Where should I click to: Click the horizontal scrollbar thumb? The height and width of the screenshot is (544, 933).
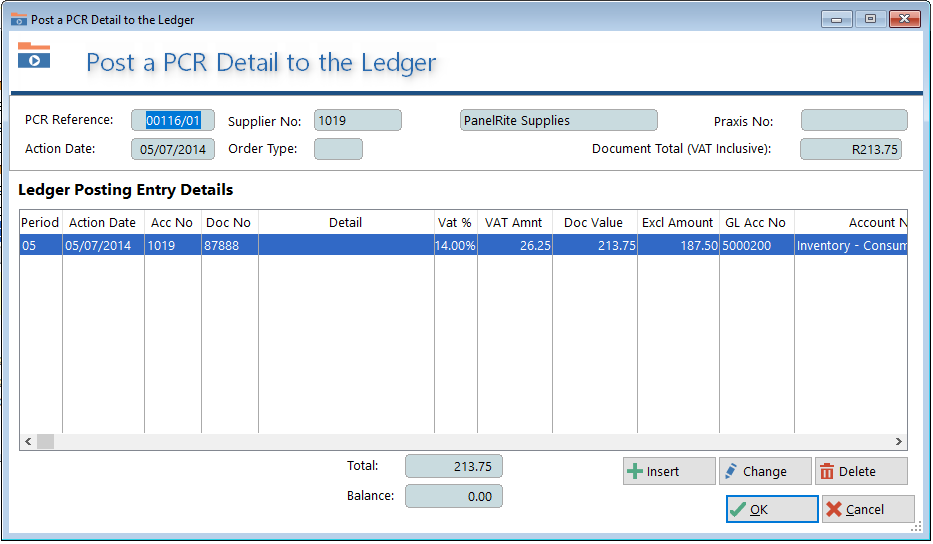(x=45, y=442)
